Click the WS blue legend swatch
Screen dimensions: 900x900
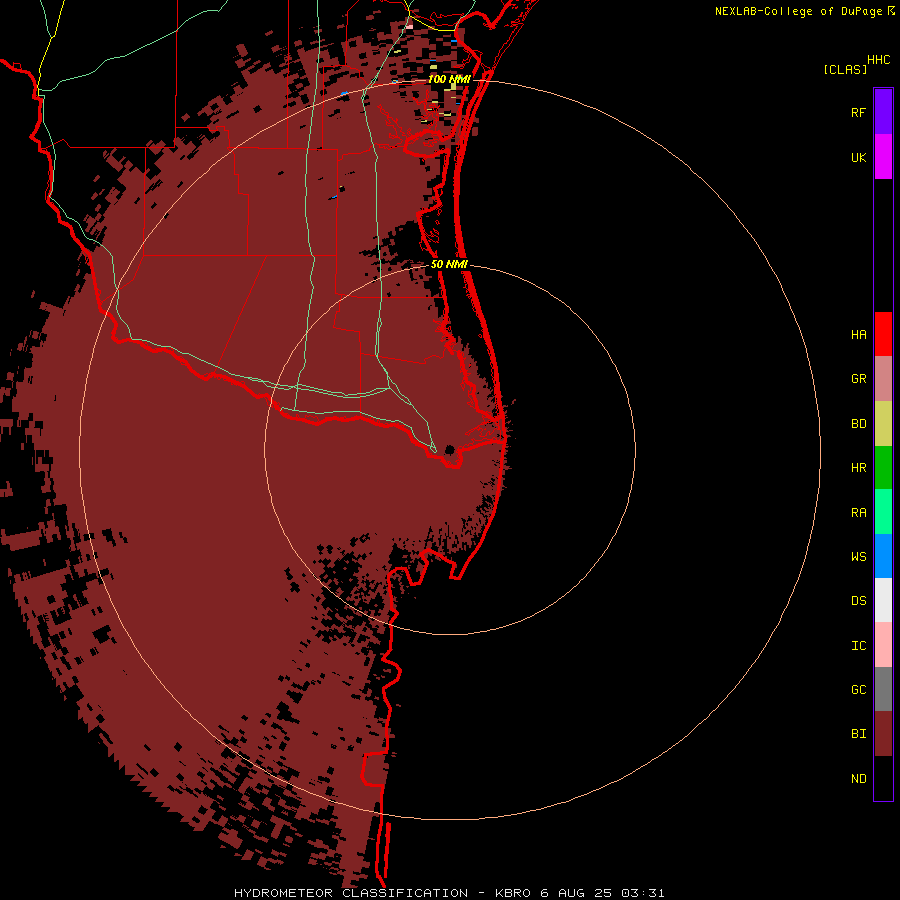point(883,556)
